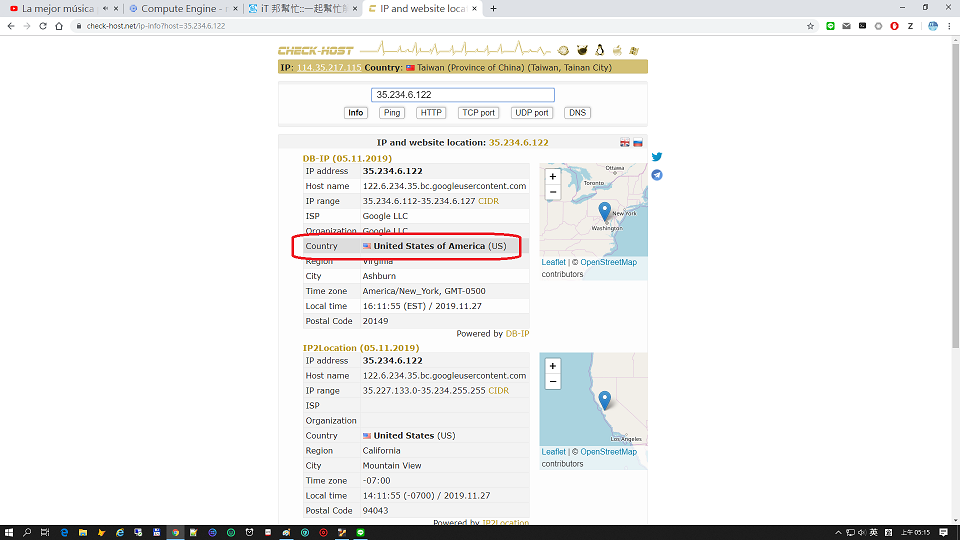Screen dimensions: 960x540
Task: Open CIDR link in IP2Location range row
Action: pyautogui.click(x=499, y=391)
